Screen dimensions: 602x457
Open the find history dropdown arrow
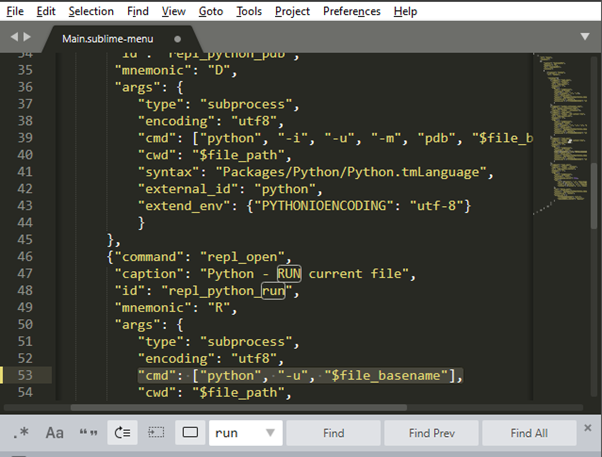tap(270, 433)
